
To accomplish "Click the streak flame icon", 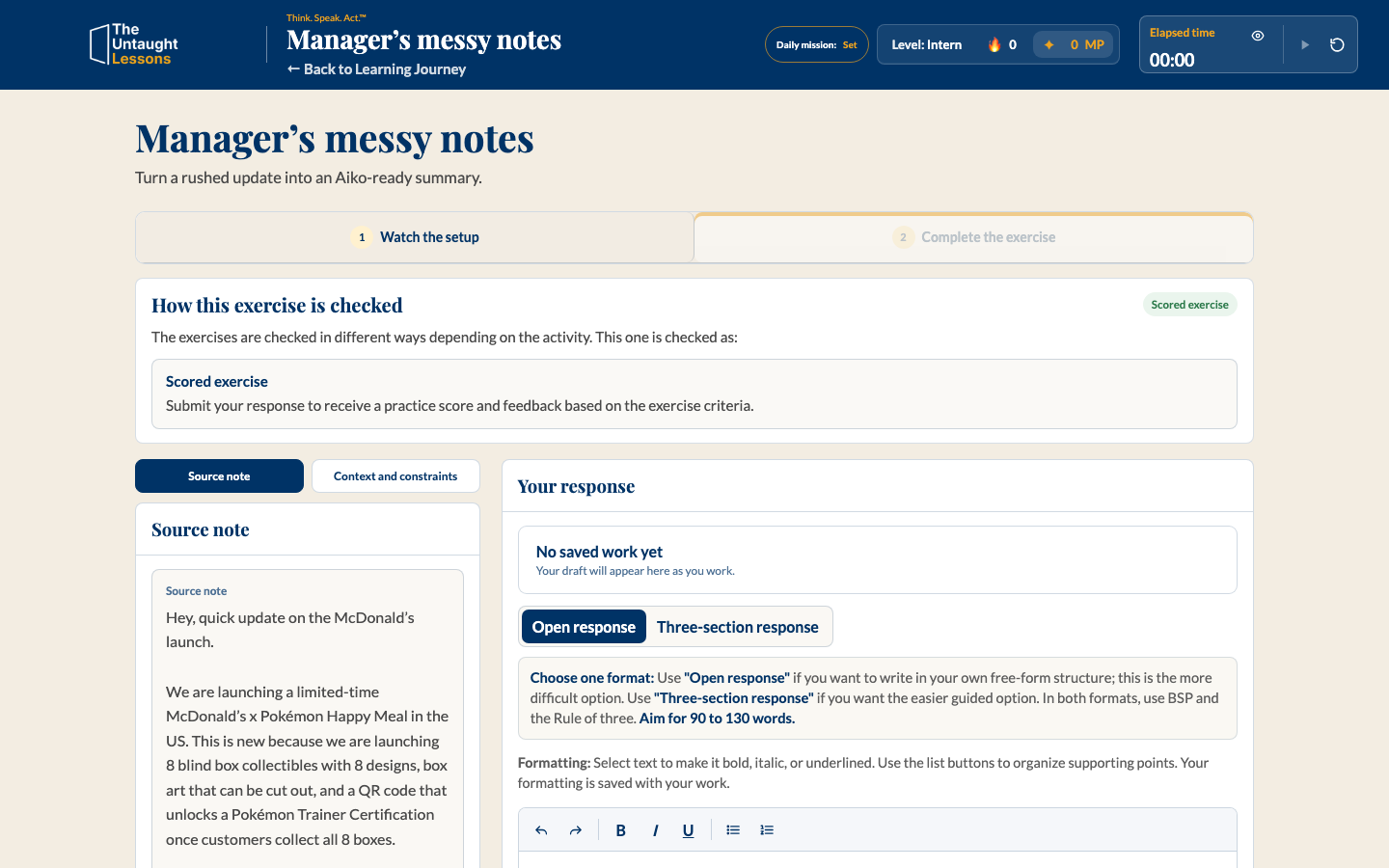I will coord(994,44).
